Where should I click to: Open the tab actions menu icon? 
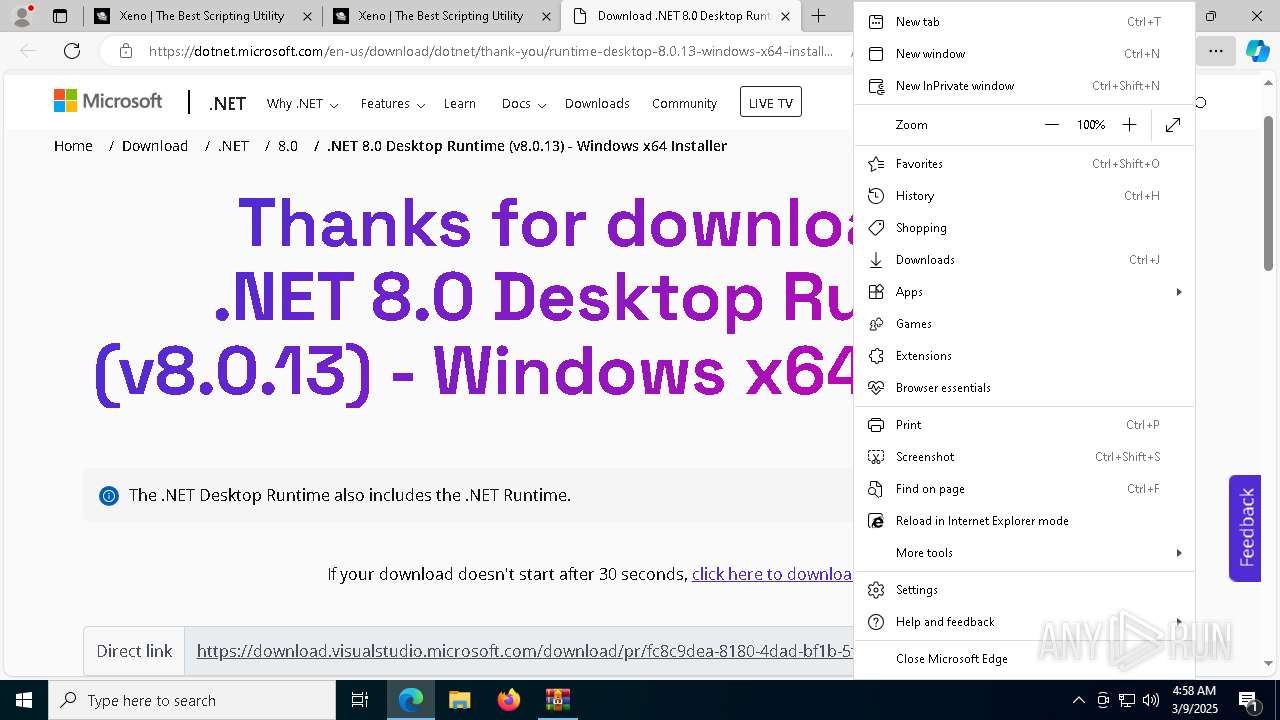pos(60,16)
